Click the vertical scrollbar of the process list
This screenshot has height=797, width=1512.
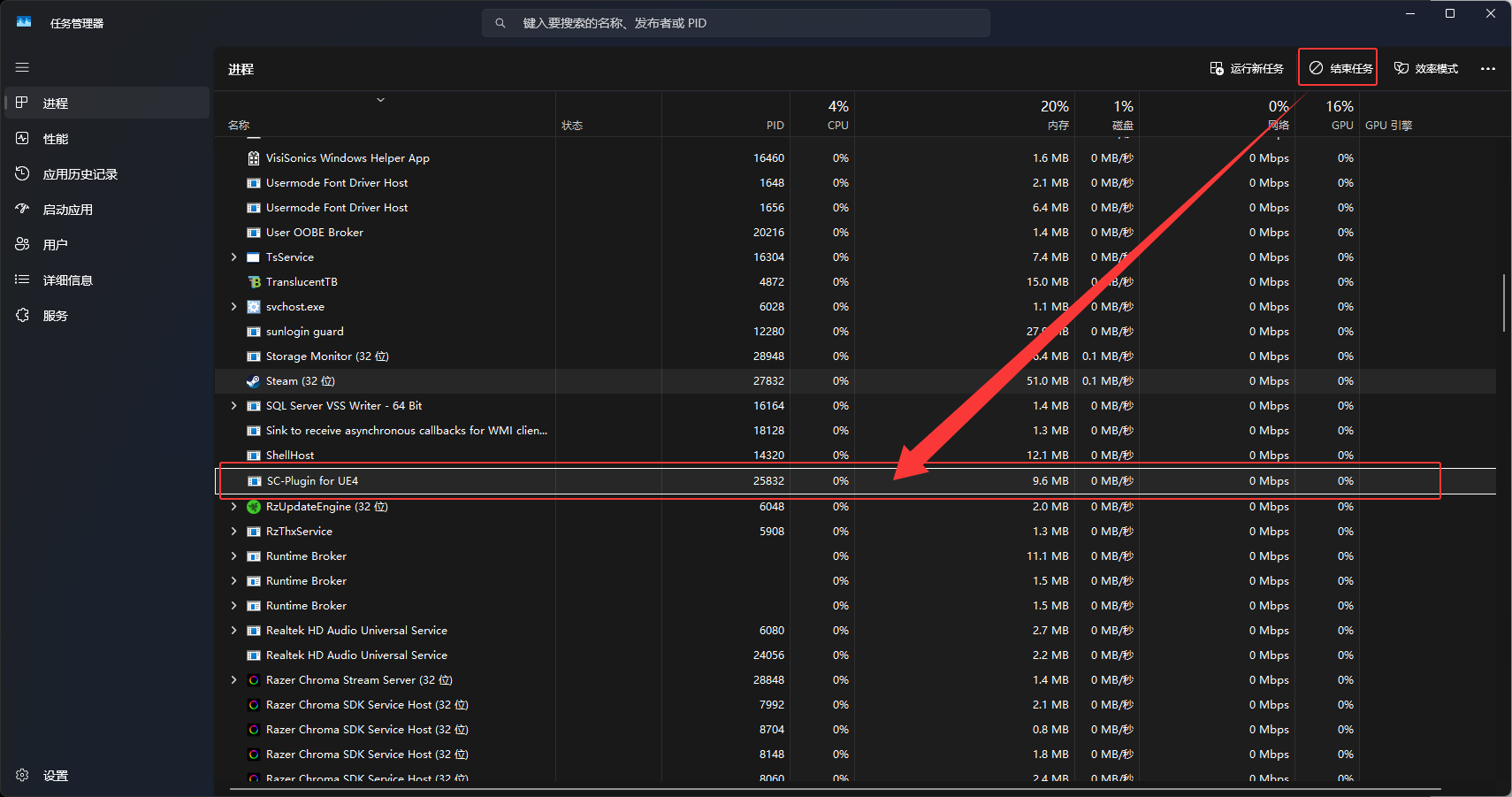1503,303
